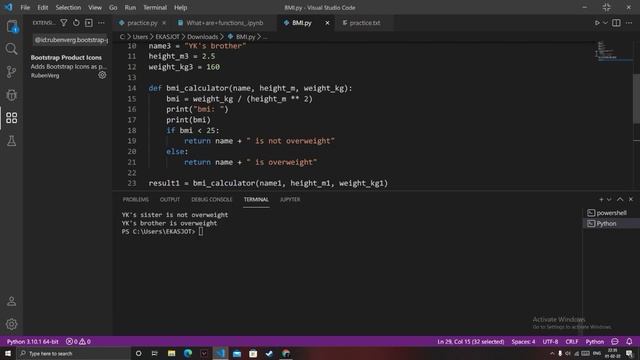640x360 pixels.
Task: Close the BMI.py tab
Action: pos(327,23)
